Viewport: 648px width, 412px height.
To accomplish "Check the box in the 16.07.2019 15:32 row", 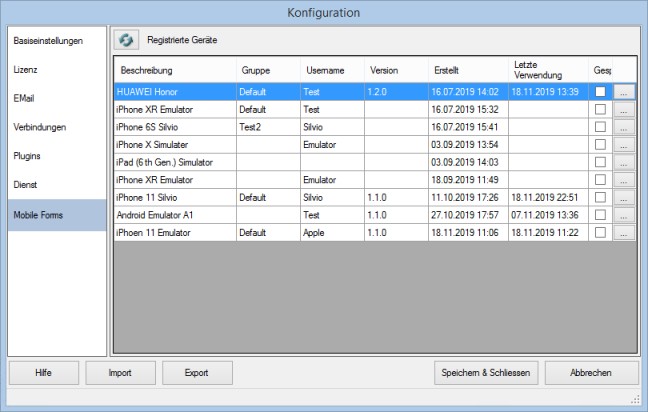I will click(x=600, y=110).
